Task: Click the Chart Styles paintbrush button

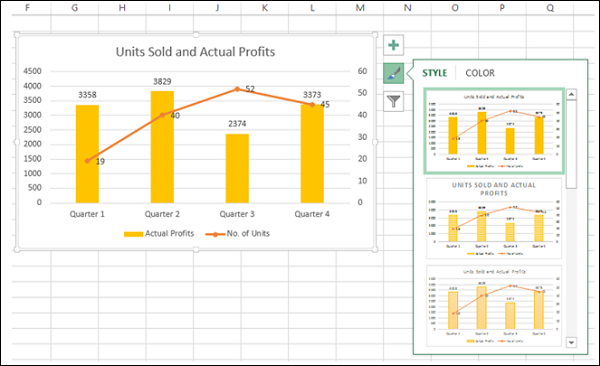Action: pyautogui.click(x=393, y=73)
